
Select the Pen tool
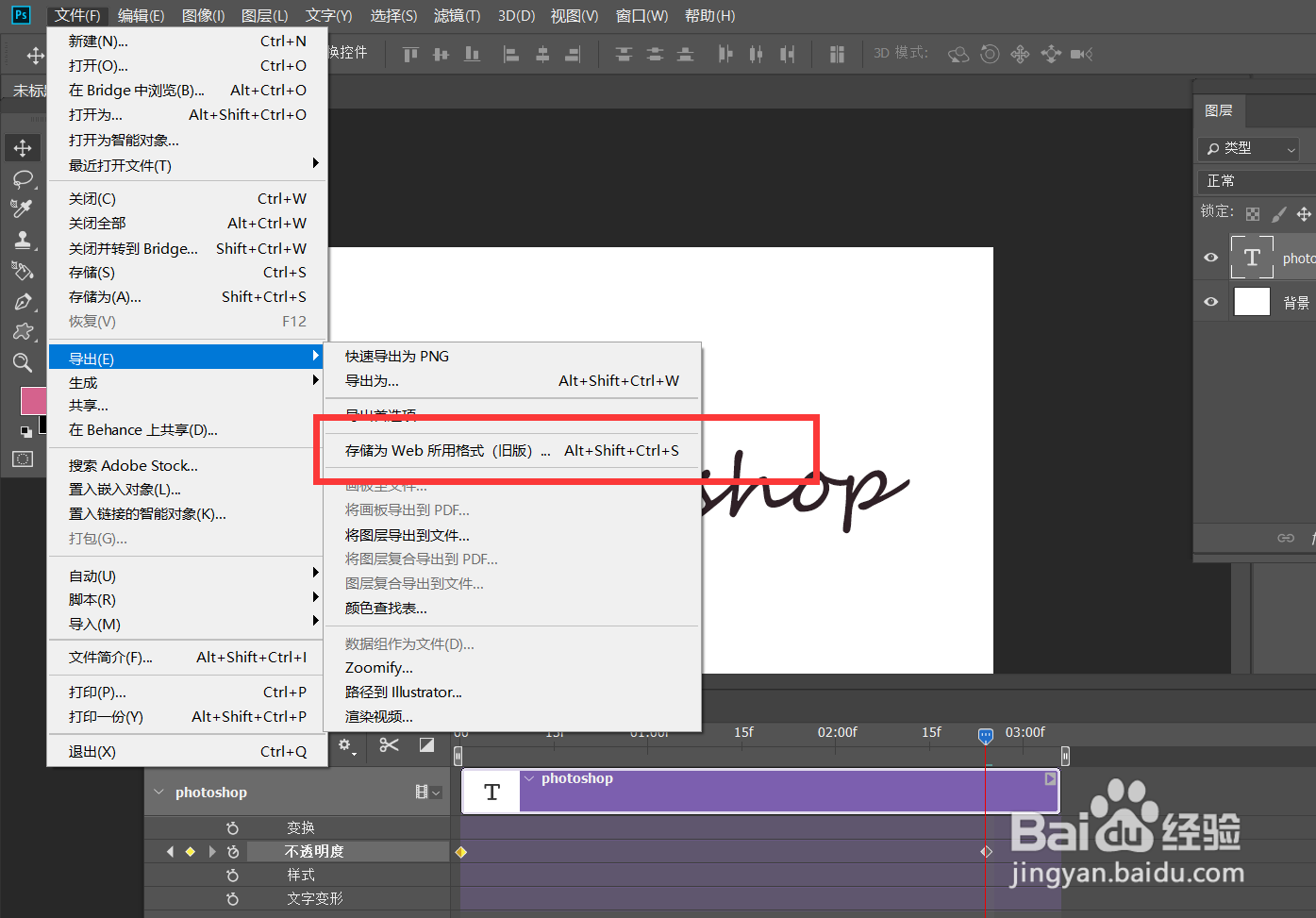click(x=23, y=302)
